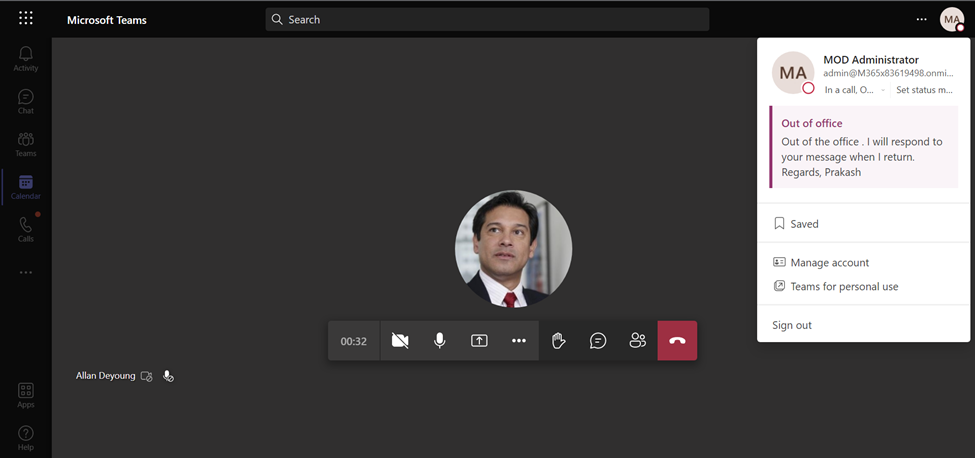Switch to Calendar view

pos(25,187)
